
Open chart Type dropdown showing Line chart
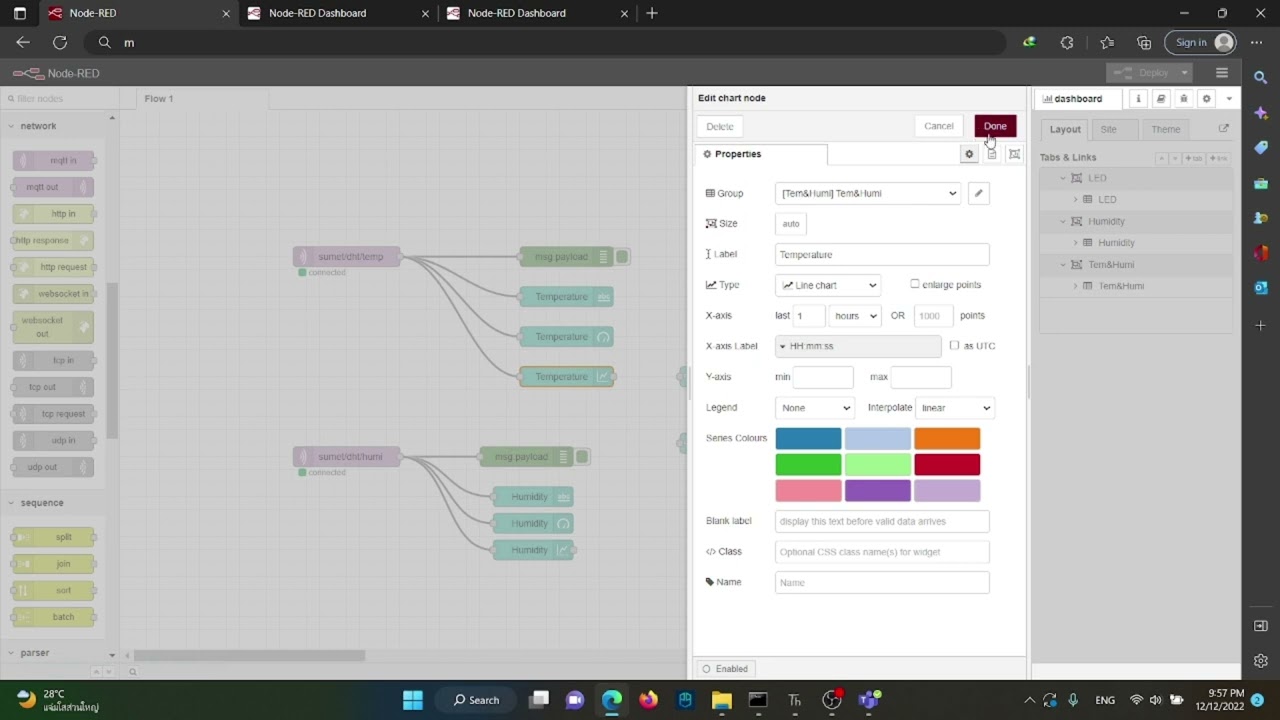pyautogui.click(x=828, y=285)
